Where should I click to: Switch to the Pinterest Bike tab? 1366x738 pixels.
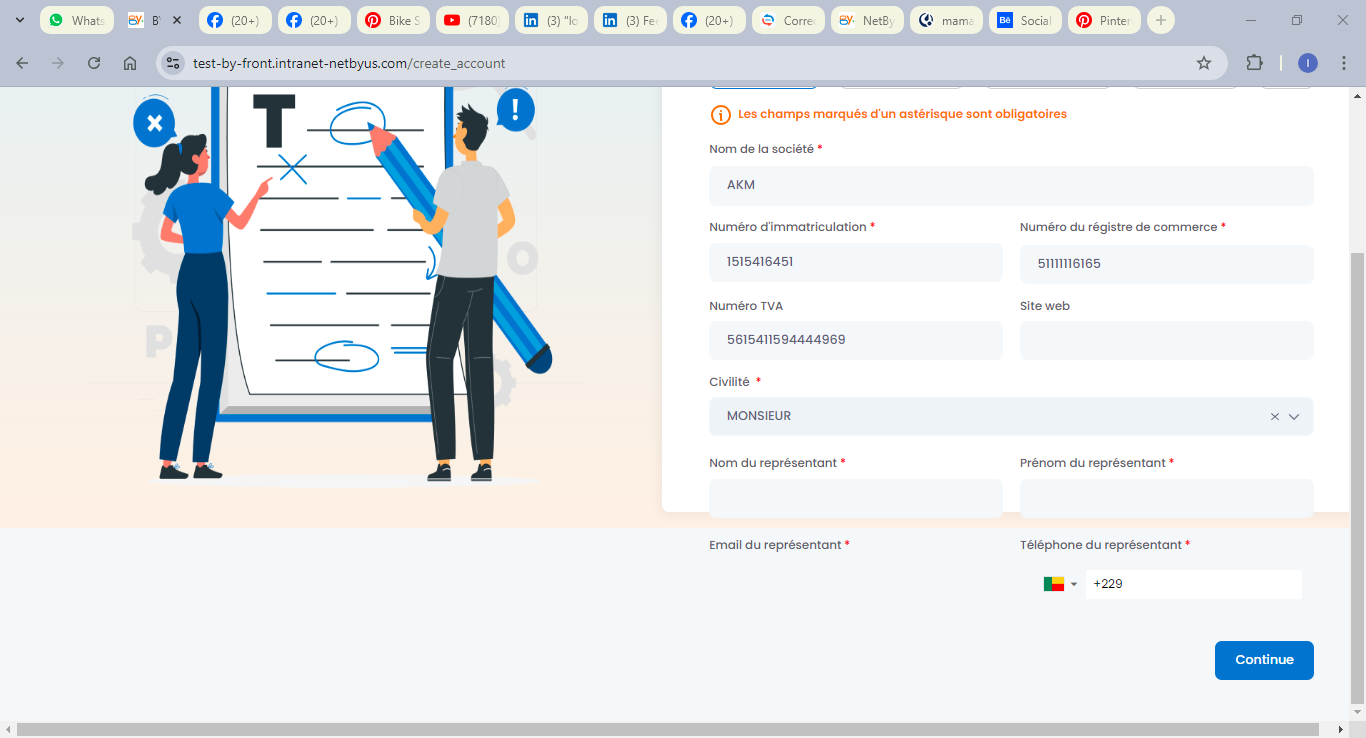tap(393, 20)
